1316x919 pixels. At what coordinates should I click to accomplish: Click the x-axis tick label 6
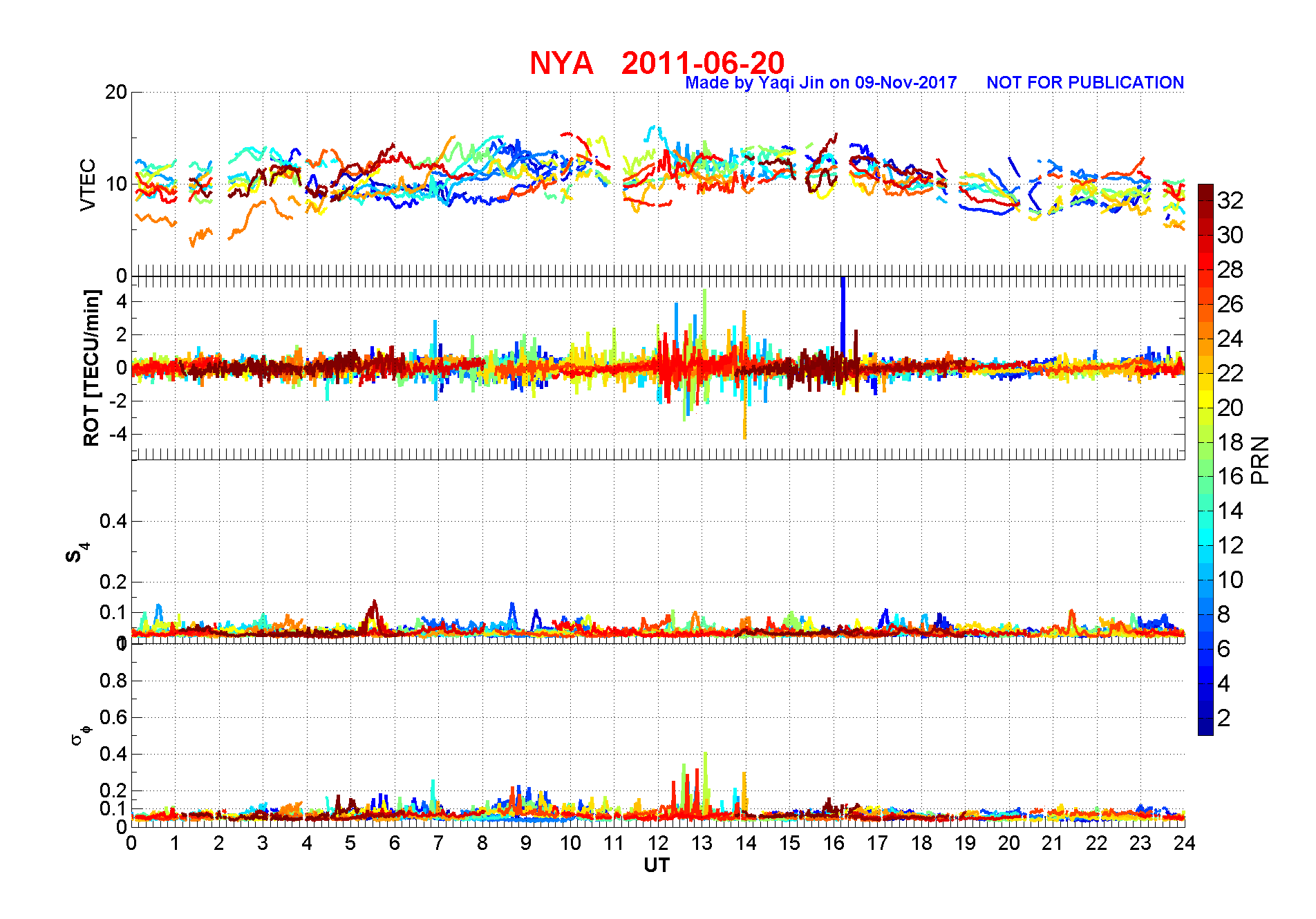(x=395, y=843)
